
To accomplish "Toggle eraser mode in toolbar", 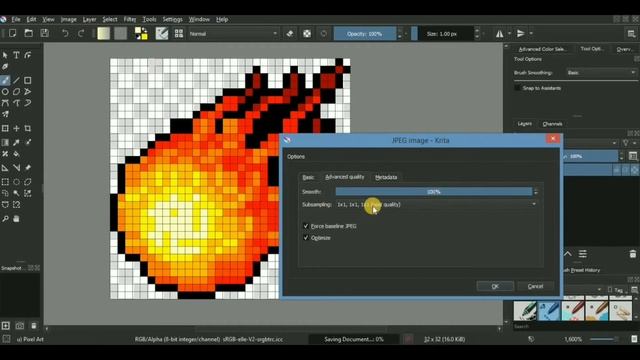I will pos(290,33).
